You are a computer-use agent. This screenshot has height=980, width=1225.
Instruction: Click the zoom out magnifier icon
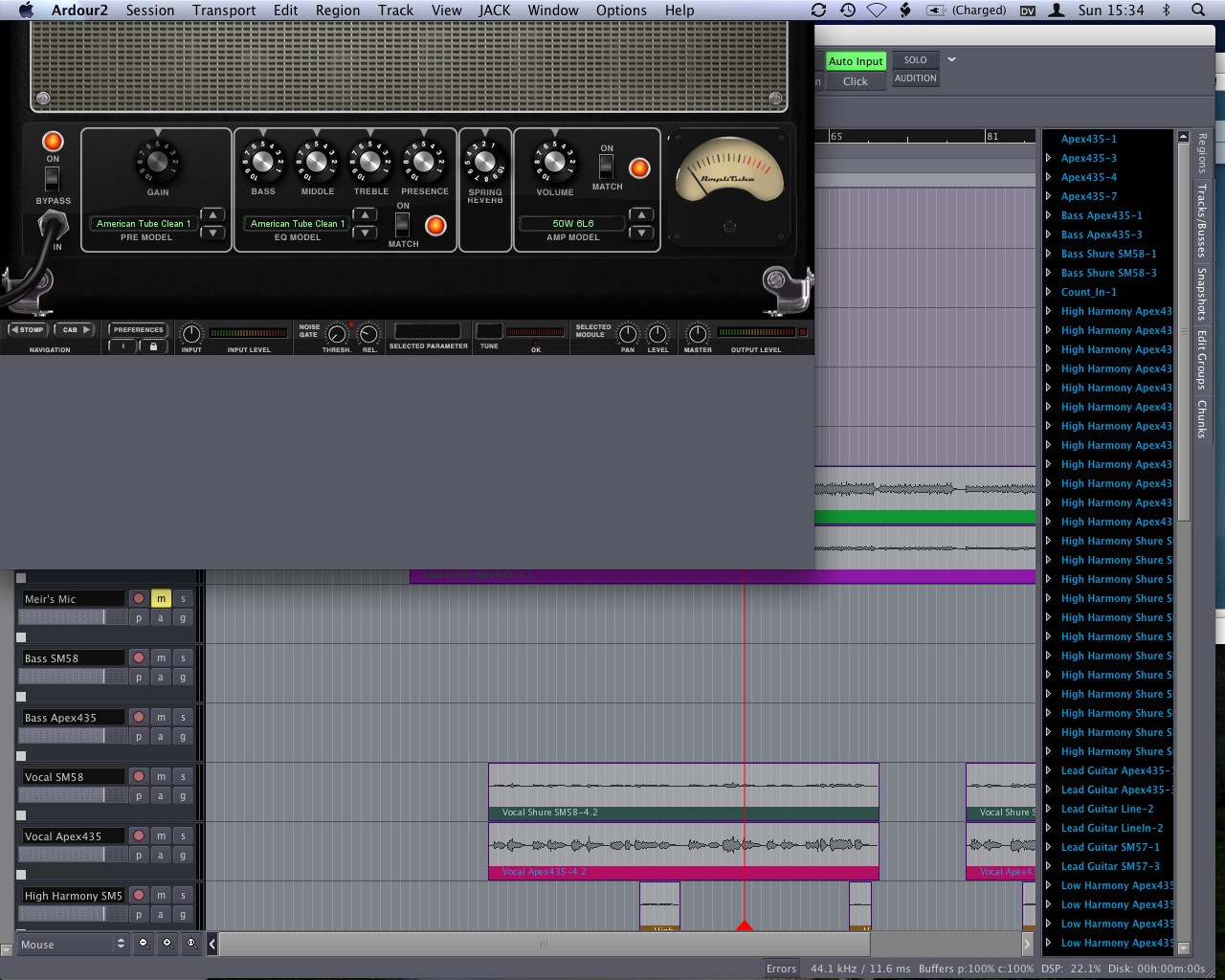pos(144,943)
